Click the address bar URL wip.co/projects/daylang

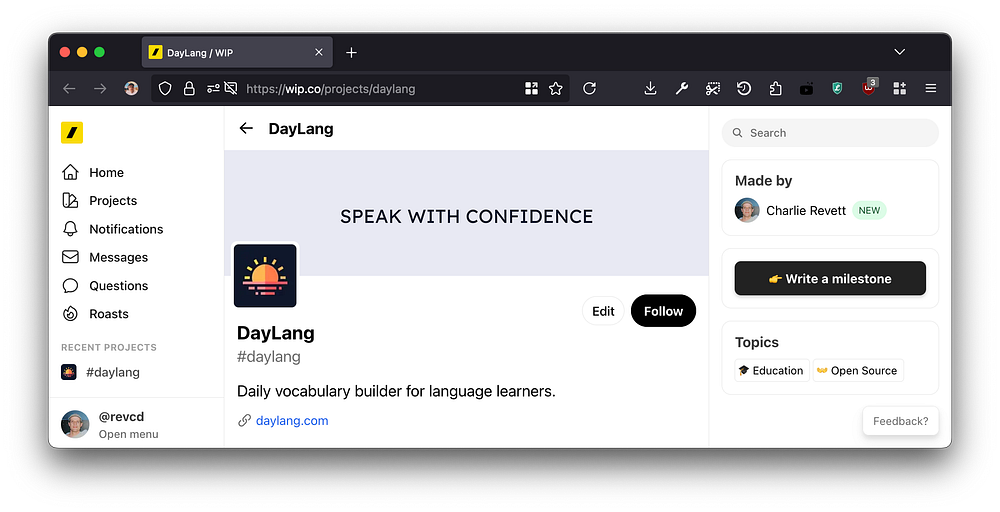click(330, 89)
